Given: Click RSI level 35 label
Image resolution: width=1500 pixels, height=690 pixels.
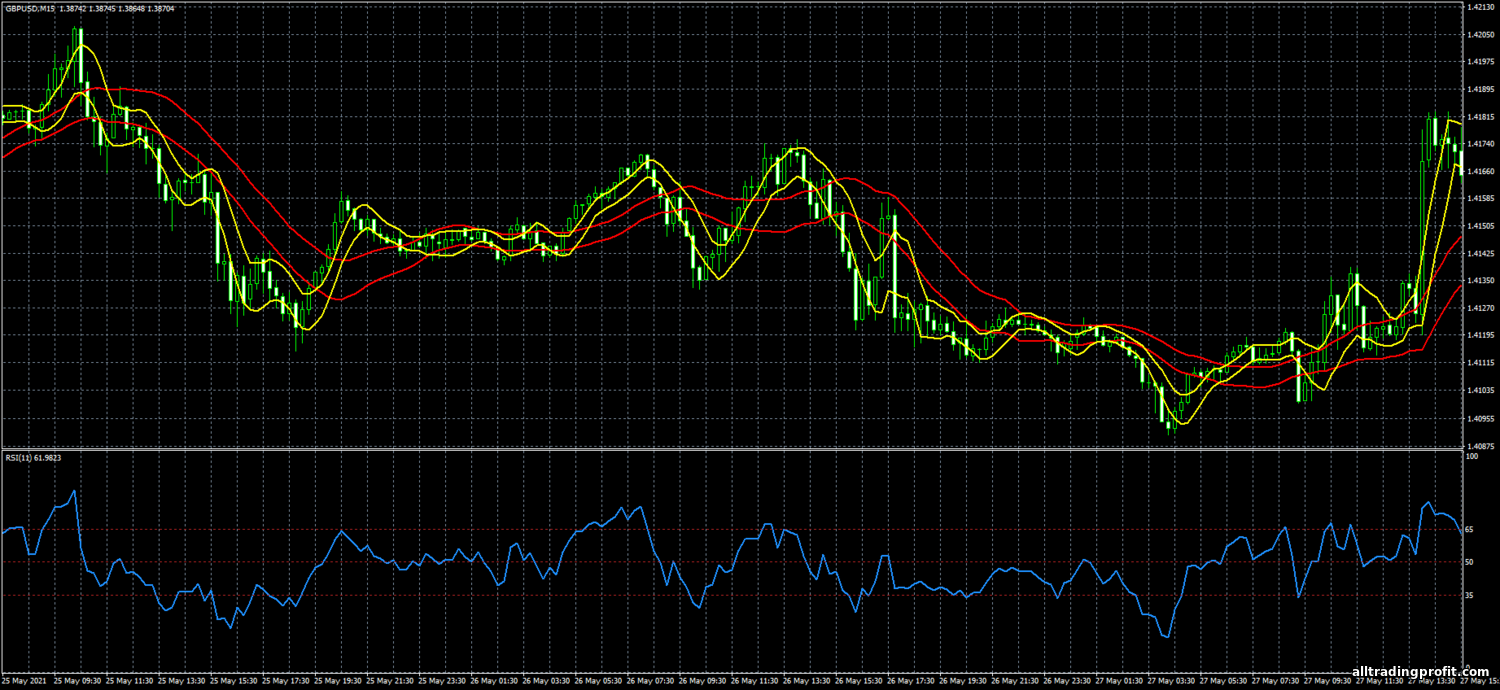Looking at the screenshot, I should (1470, 595).
